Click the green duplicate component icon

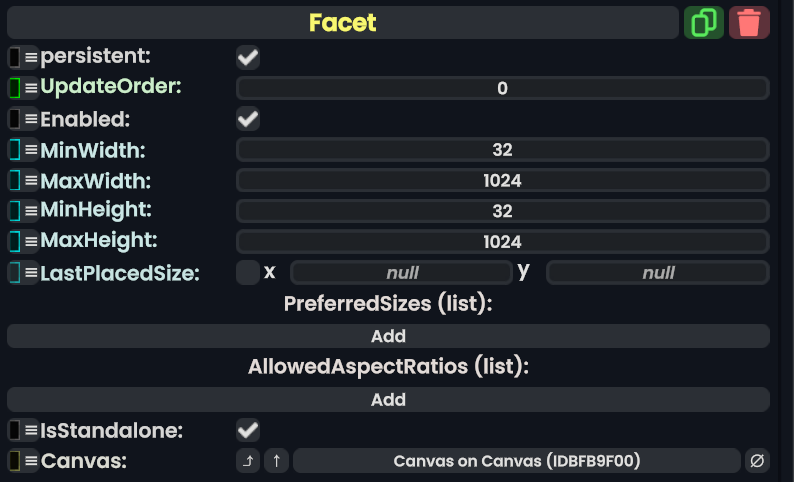[x=704, y=22]
